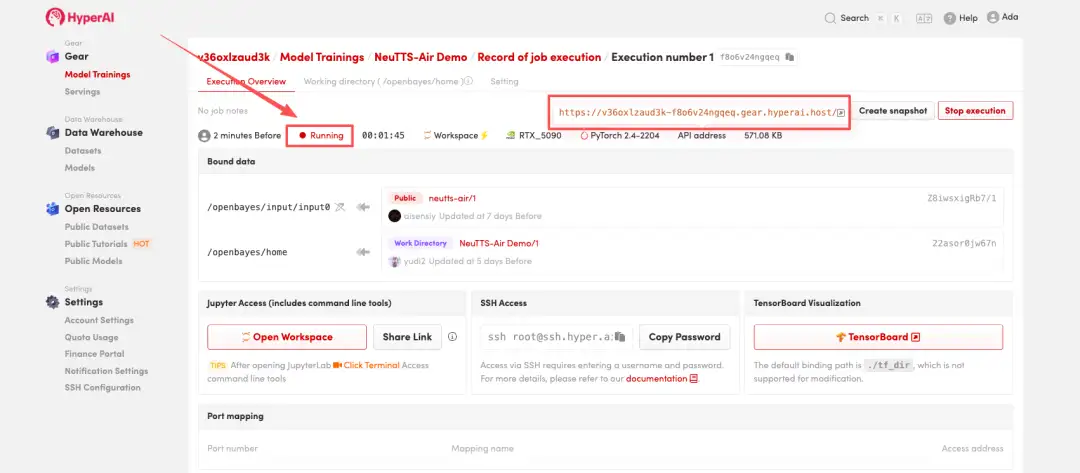Click the Gear section icon in sidebar
The width and height of the screenshot is (1080, 473).
coord(52,56)
